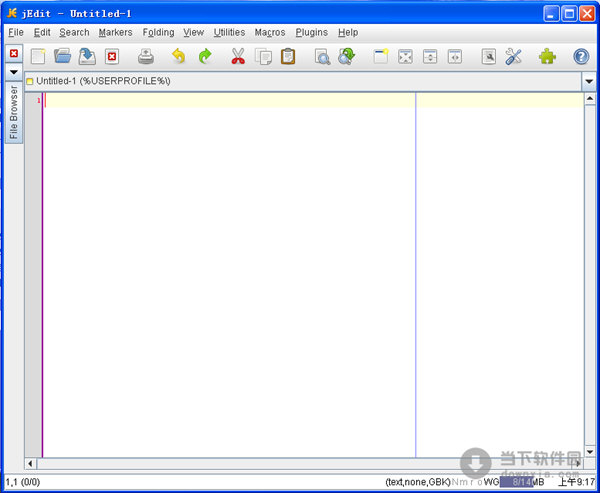Viewport: 600px width, 493px height.
Task: Open the left dock dropdown arrow
Action: click(14, 73)
